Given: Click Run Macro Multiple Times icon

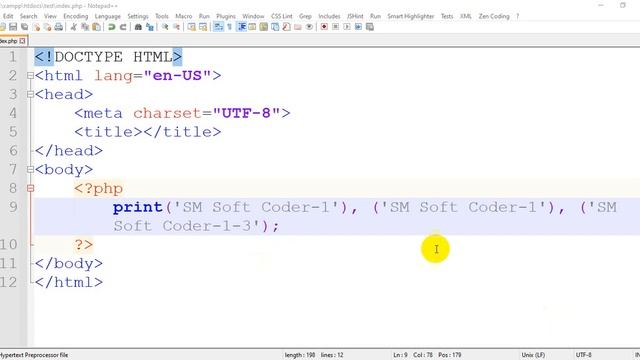Looking at the screenshot, I should [x=358, y=27].
